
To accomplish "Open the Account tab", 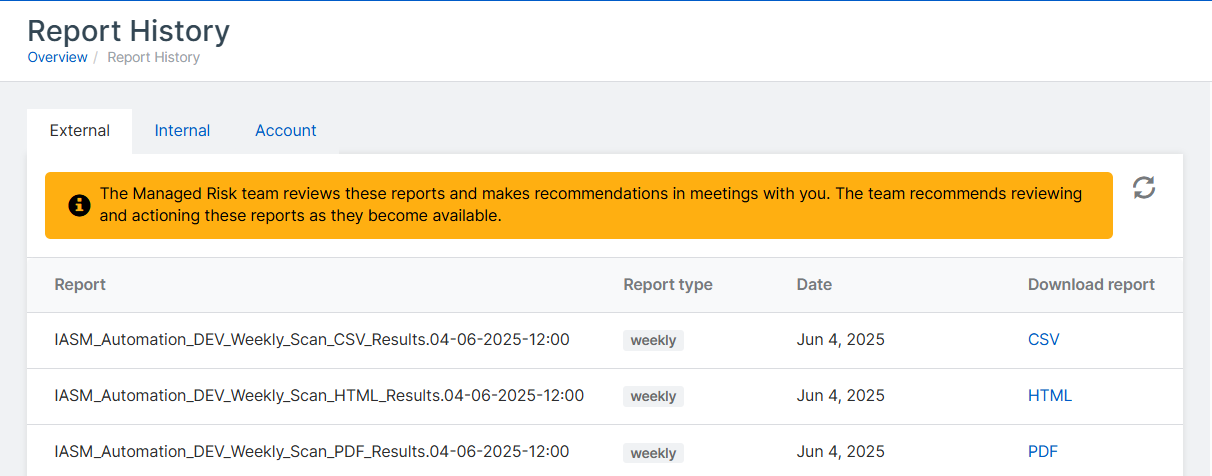I will pos(285,131).
